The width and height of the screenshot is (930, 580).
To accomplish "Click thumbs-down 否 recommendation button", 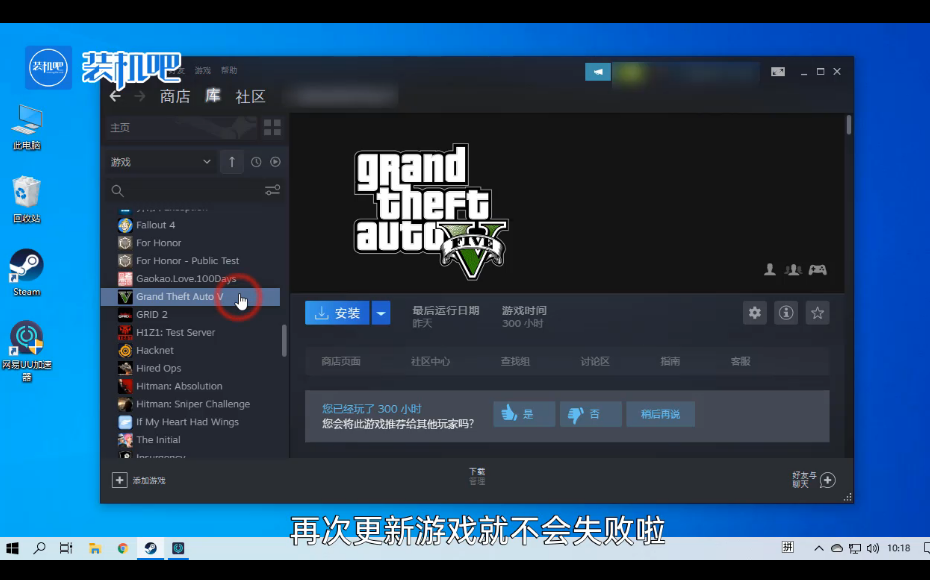I will [590, 414].
